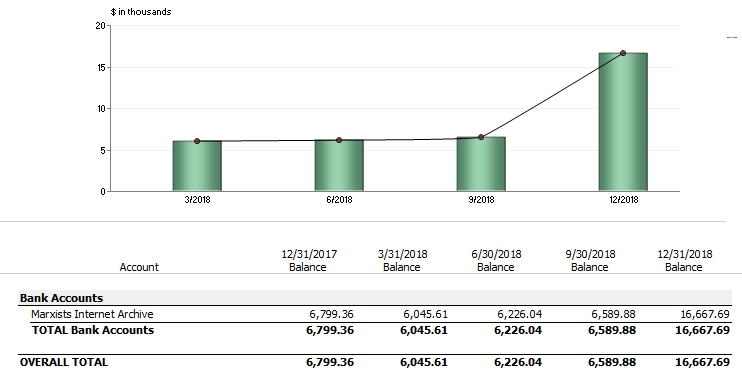Image resolution: width=742 pixels, height=389 pixels.
Task: Click the 12/31/2017 Balance column header
Action: coord(309,260)
